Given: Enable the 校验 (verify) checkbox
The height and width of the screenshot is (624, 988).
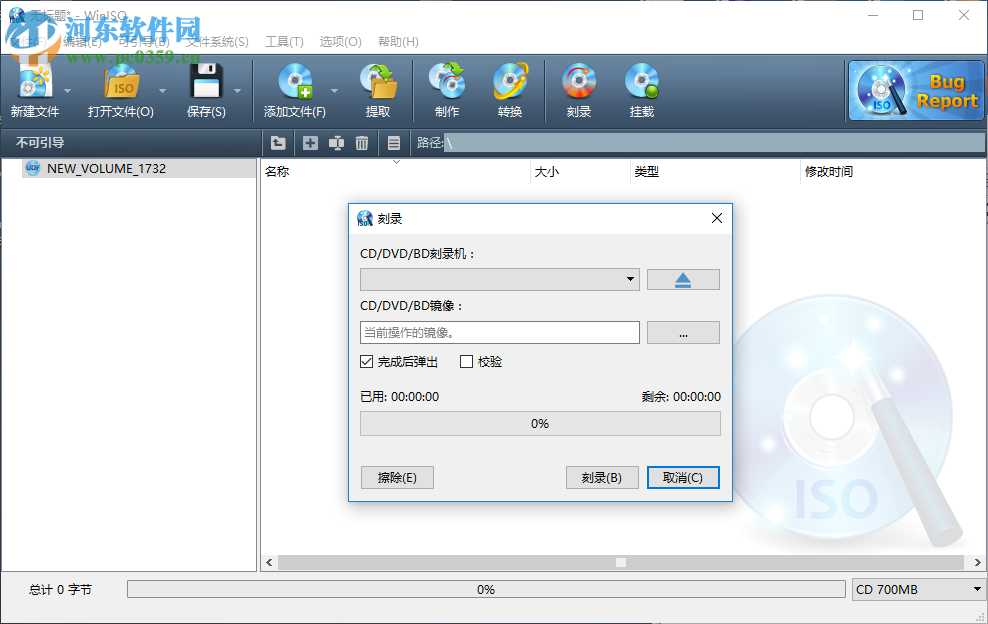Looking at the screenshot, I should click(465, 361).
